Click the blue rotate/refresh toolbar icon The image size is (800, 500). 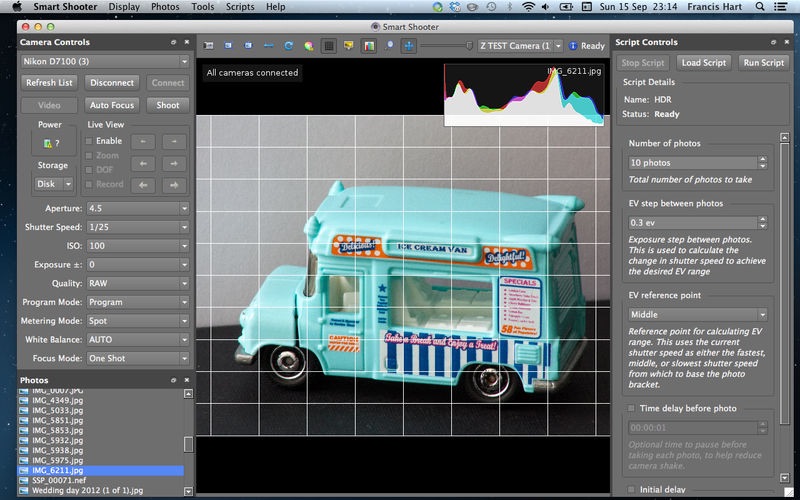tap(289, 46)
